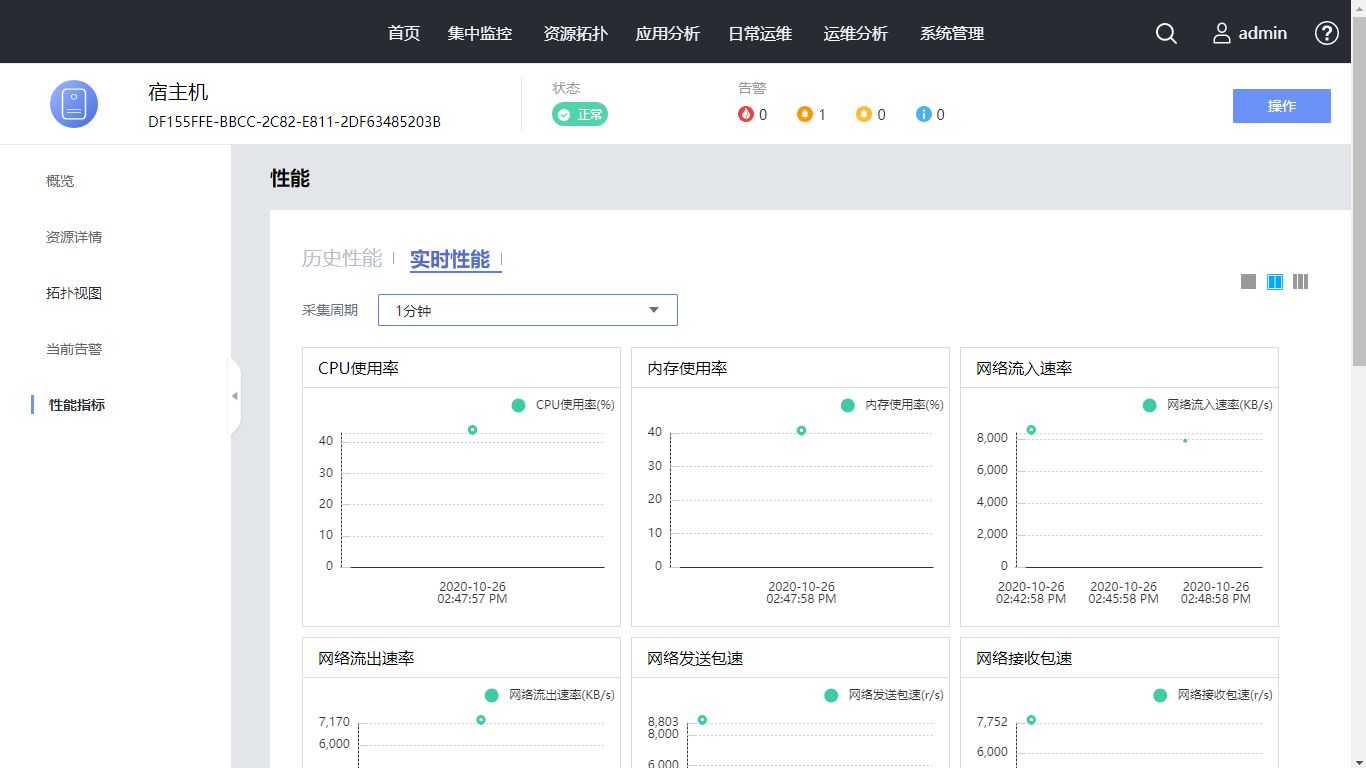Switch to two-column chart layout
1366x768 pixels.
1275,282
